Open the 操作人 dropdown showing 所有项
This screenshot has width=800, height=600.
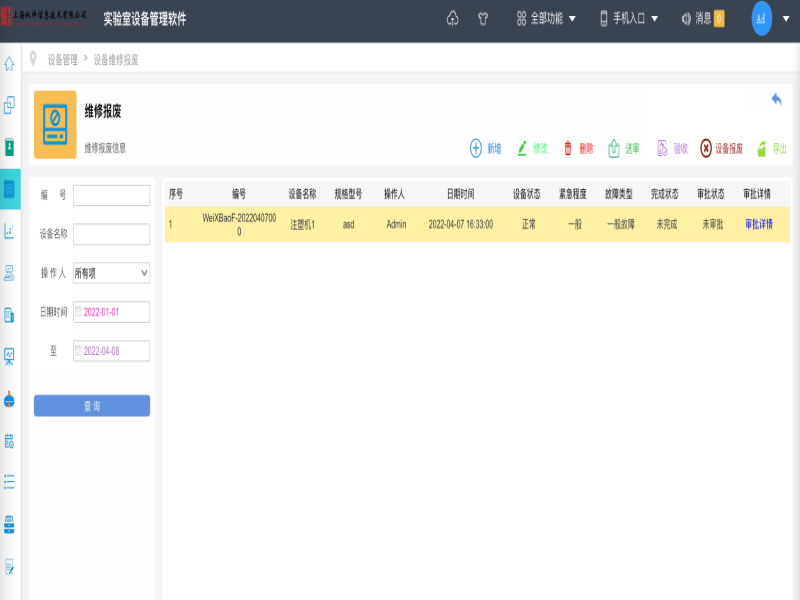[x=111, y=273]
